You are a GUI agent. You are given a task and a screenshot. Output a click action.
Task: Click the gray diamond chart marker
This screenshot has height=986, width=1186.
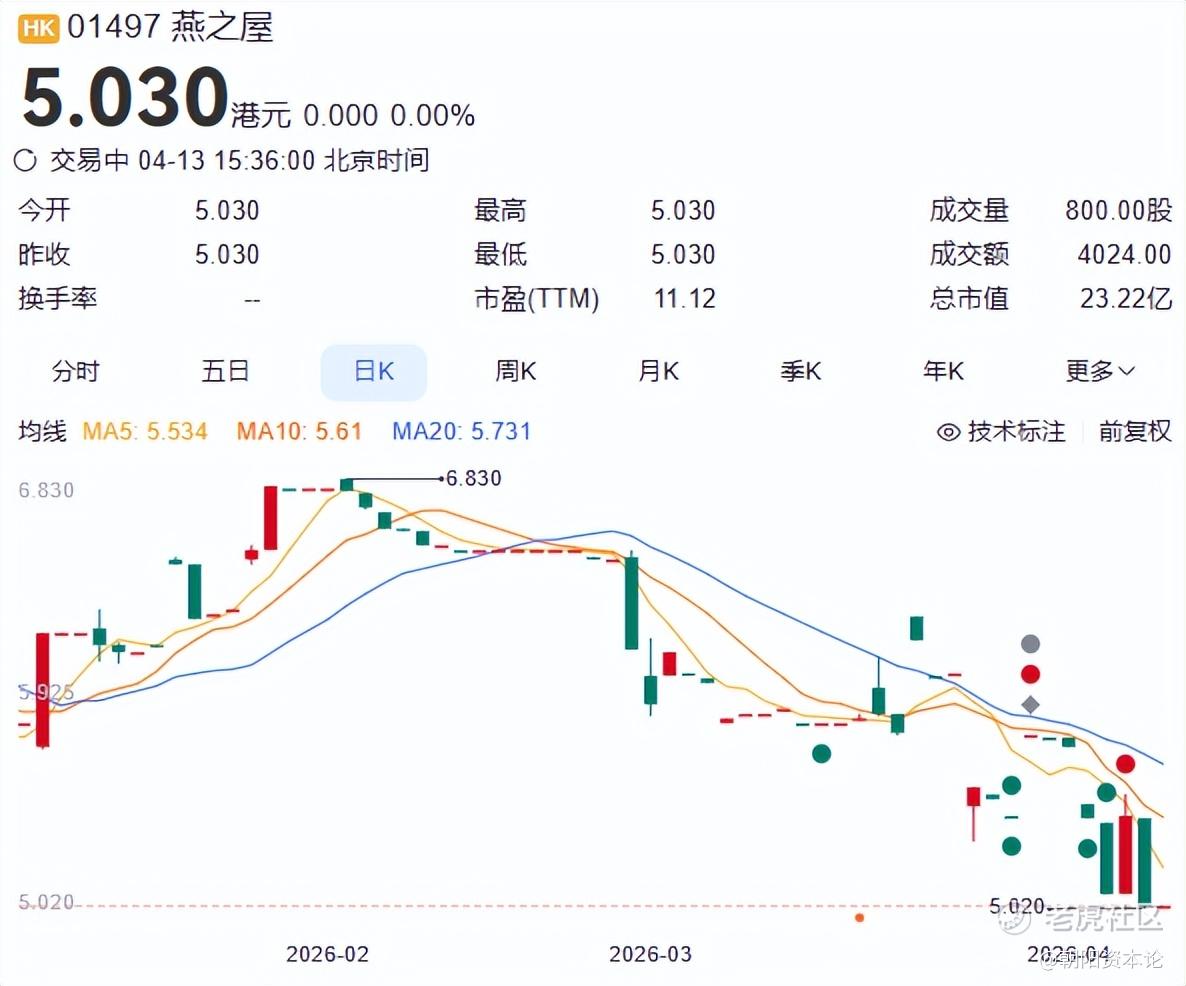click(x=1030, y=705)
